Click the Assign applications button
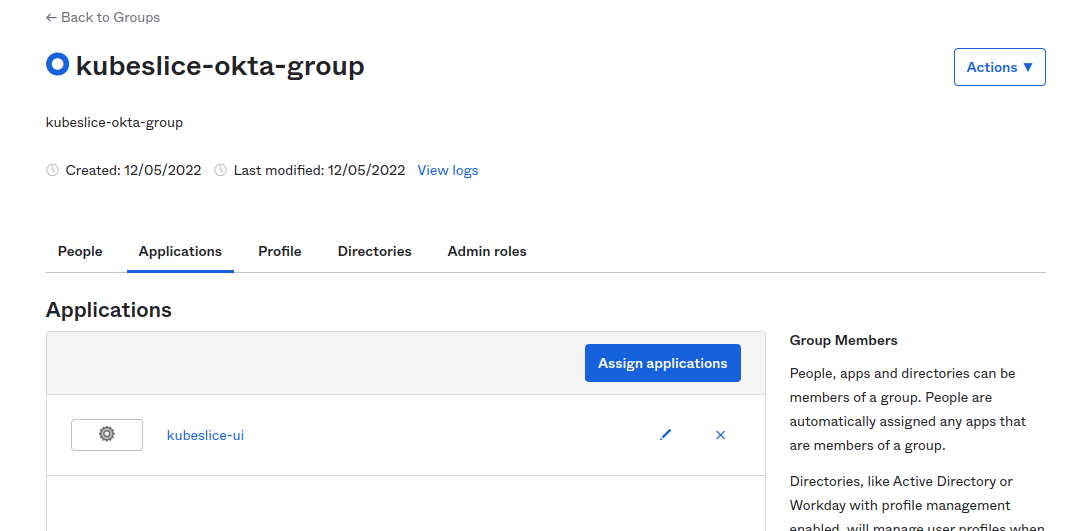Screen dimensions: 1066x531 tap(663, 363)
